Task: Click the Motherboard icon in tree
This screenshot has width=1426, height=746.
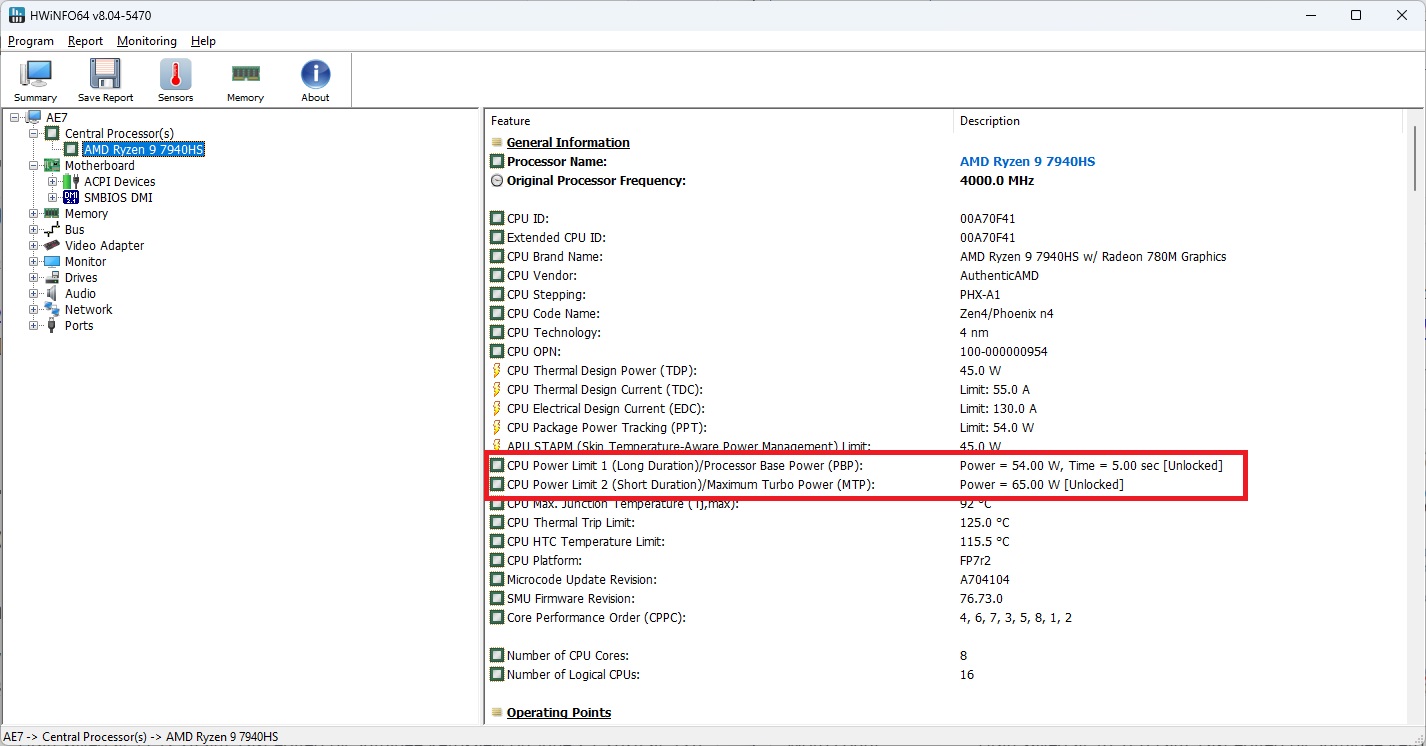Action: click(x=52, y=166)
